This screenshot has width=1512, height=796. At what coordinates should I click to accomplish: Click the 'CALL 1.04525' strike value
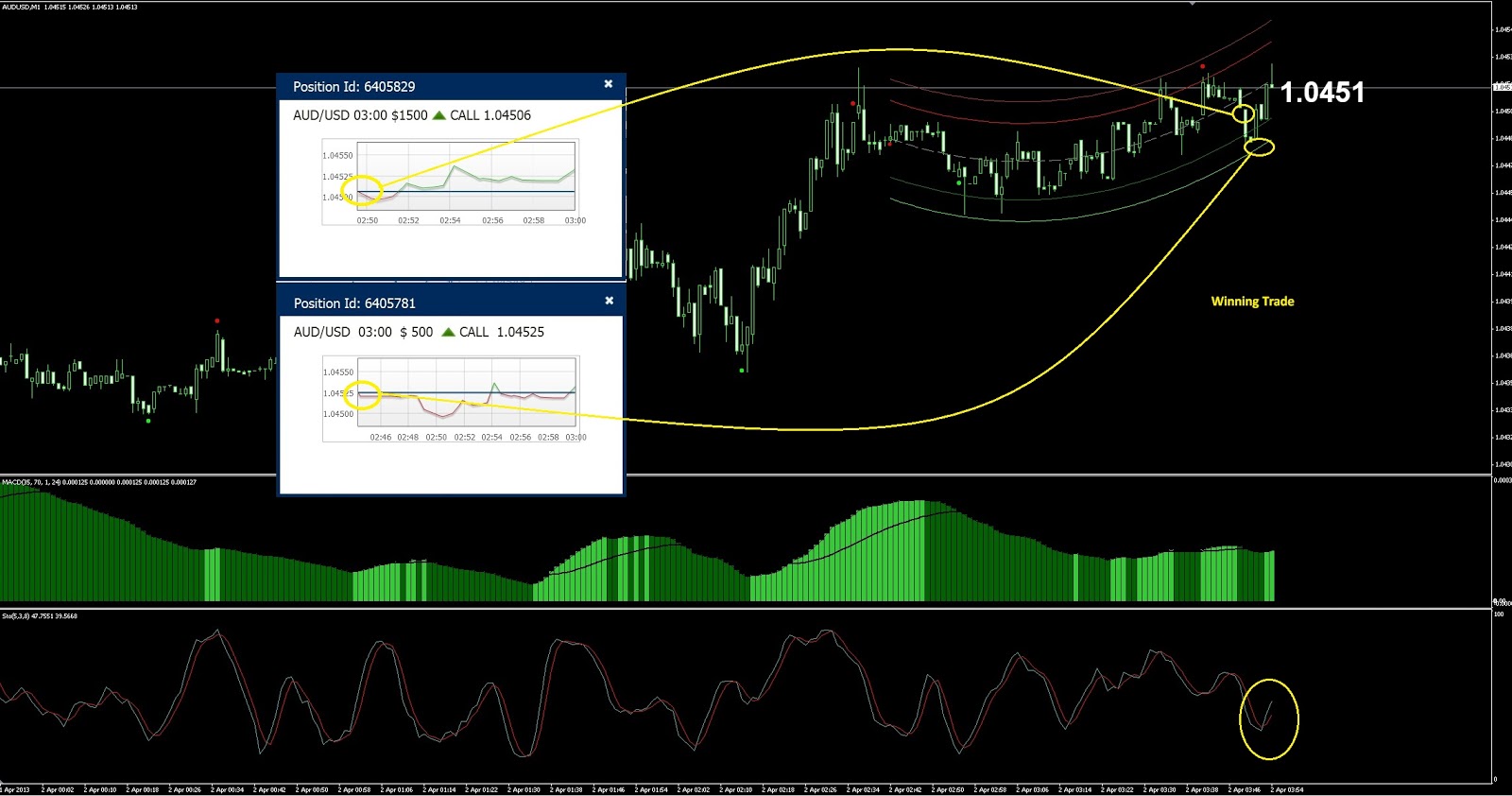tap(502, 332)
